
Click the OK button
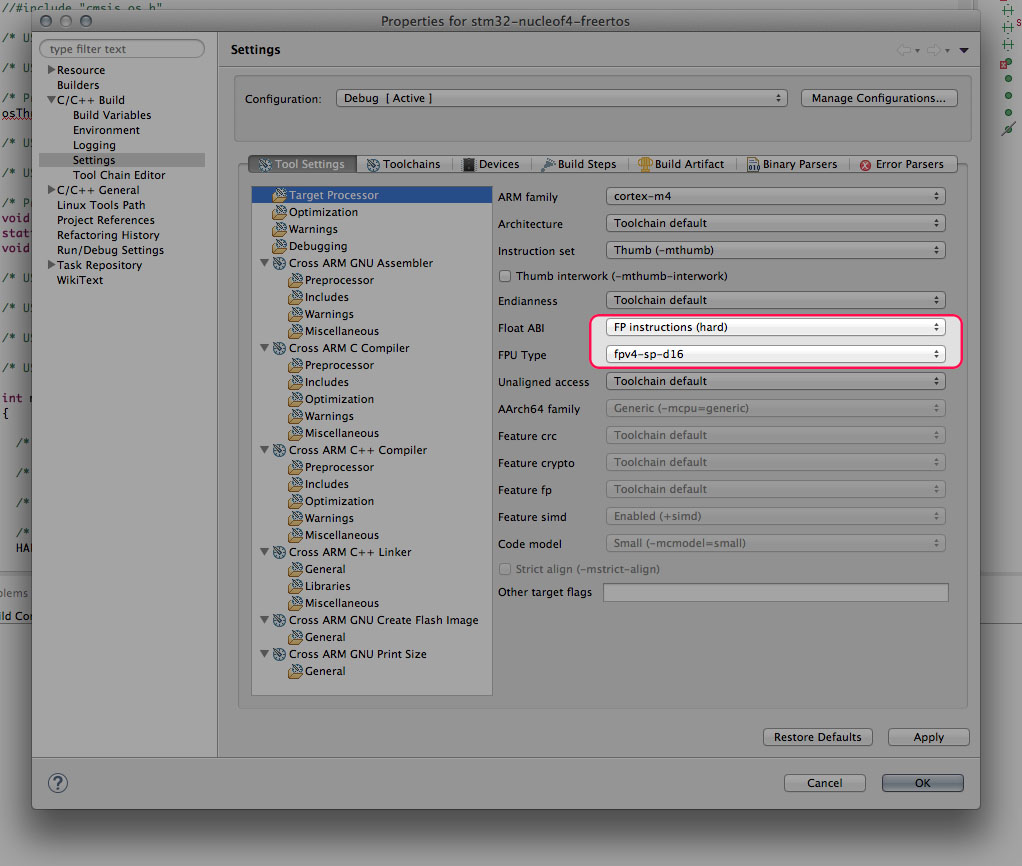(922, 783)
